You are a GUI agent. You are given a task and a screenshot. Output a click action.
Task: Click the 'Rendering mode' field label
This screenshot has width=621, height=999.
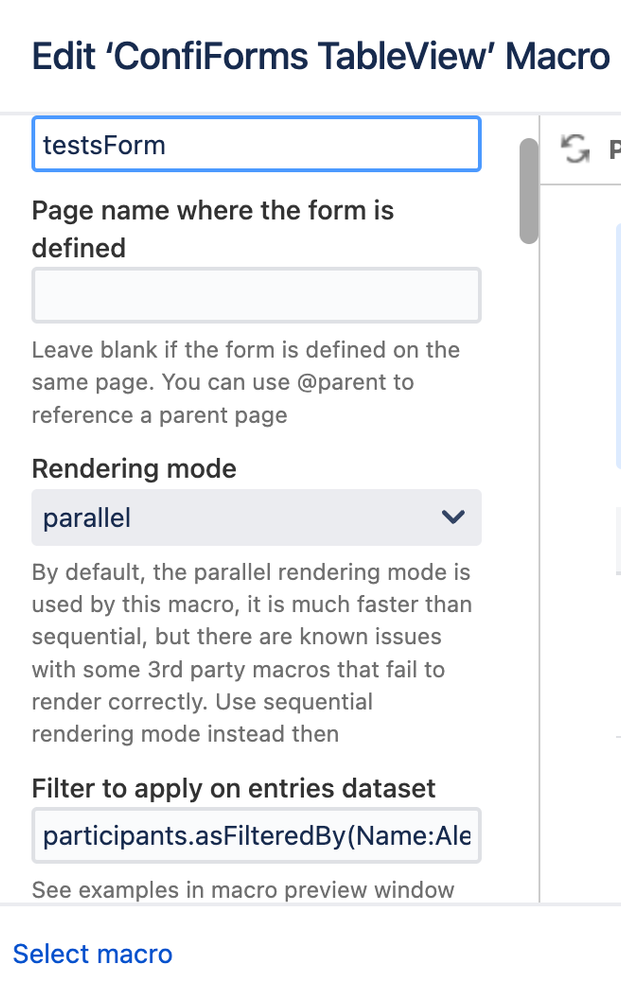[134, 468]
